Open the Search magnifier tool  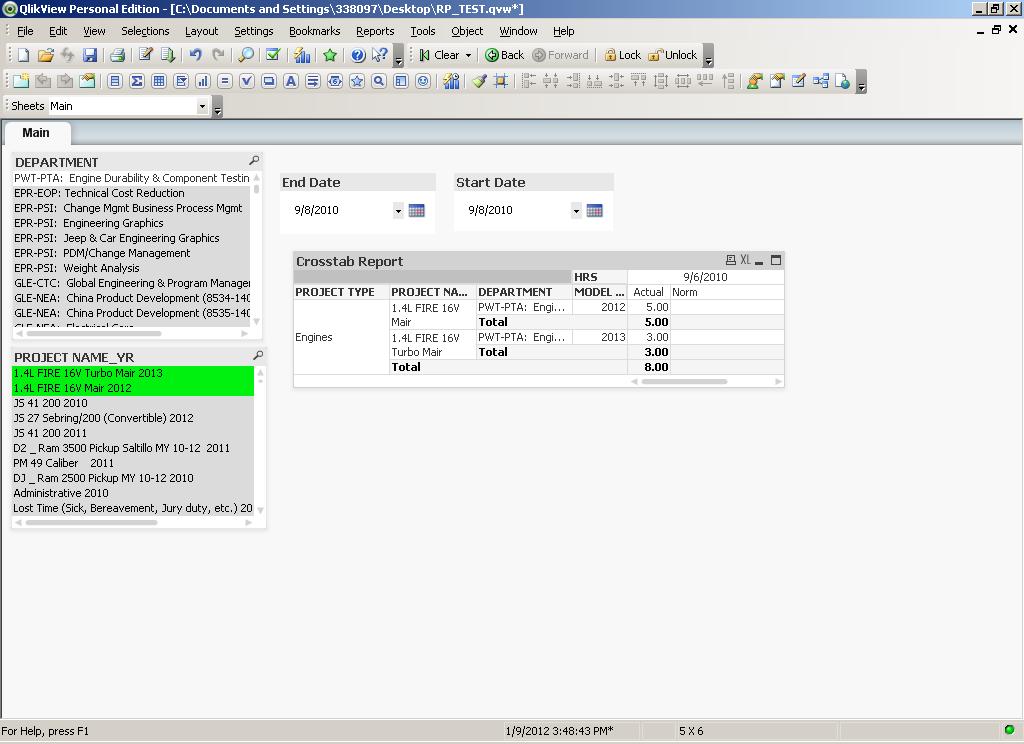(x=246, y=56)
